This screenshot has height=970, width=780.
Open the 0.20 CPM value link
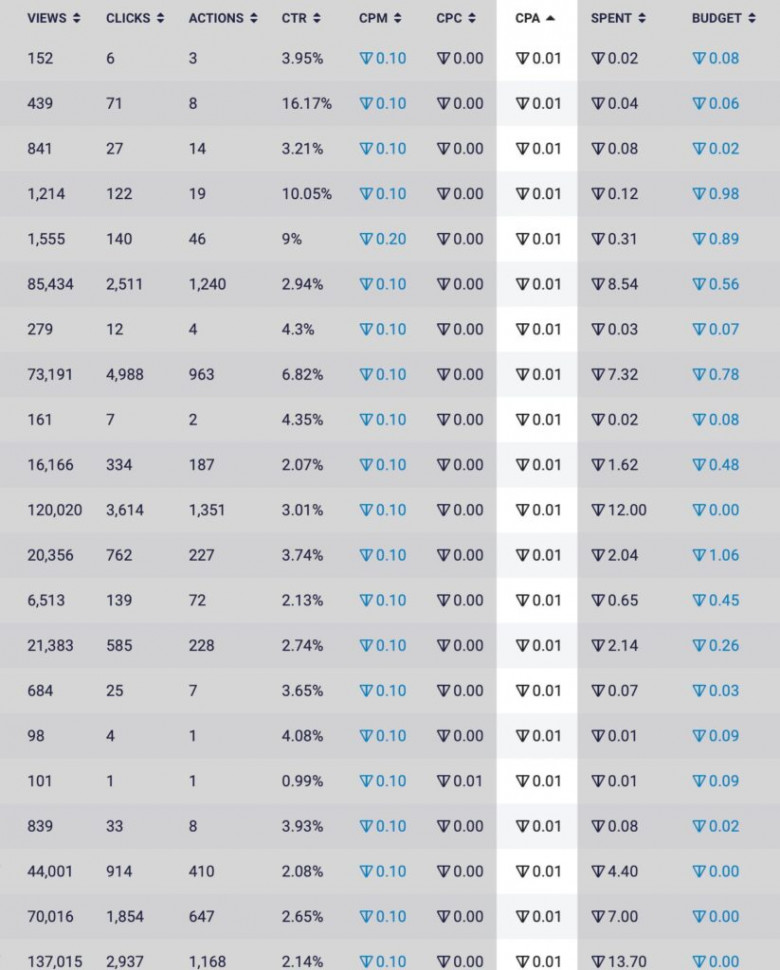(x=383, y=239)
